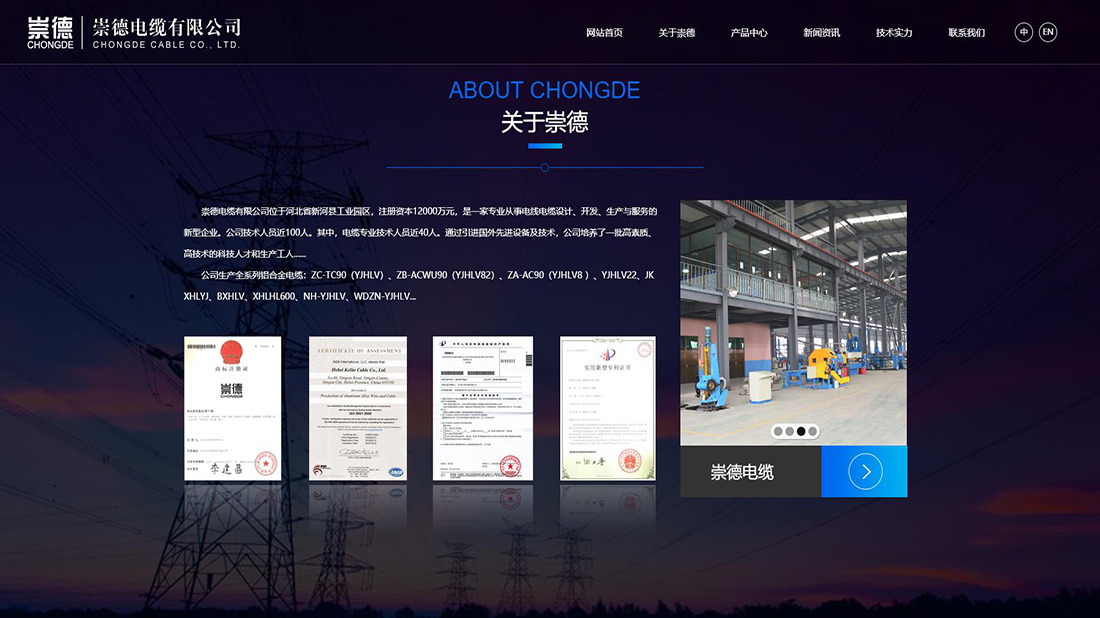Click the next arrow button beside 崇德电缆

[864, 471]
